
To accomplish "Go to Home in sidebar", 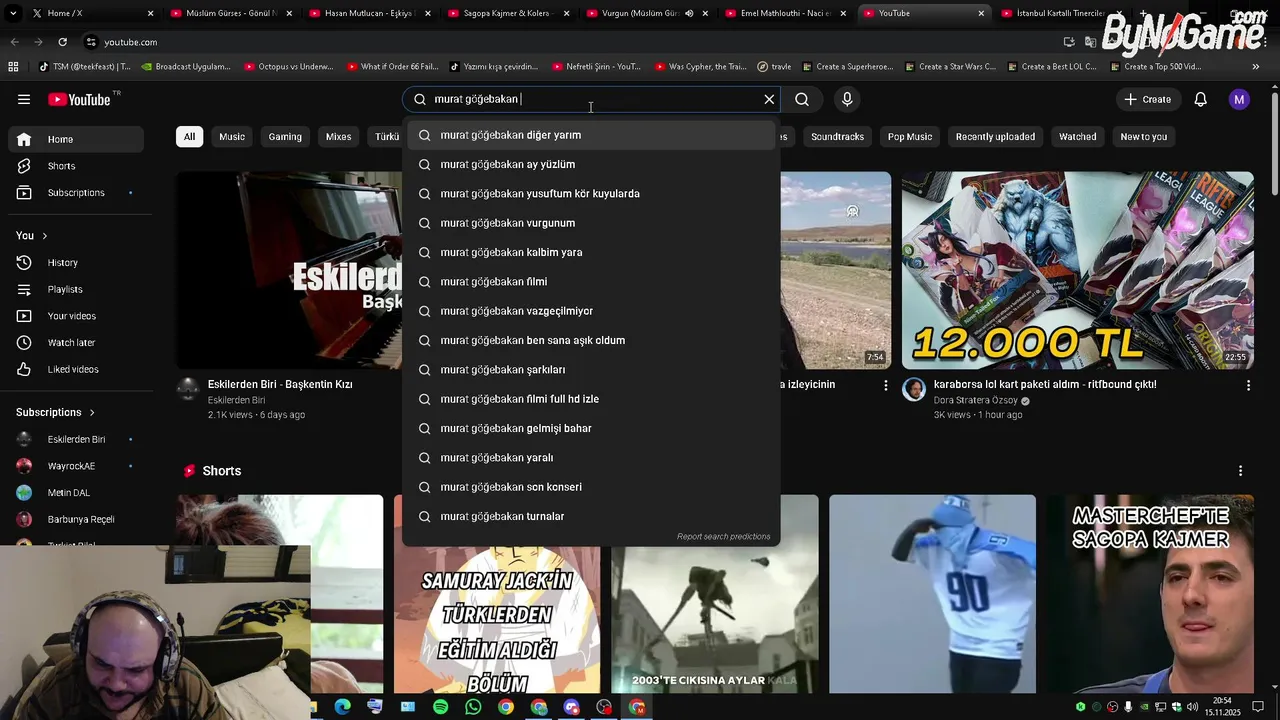I will coord(76,139).
